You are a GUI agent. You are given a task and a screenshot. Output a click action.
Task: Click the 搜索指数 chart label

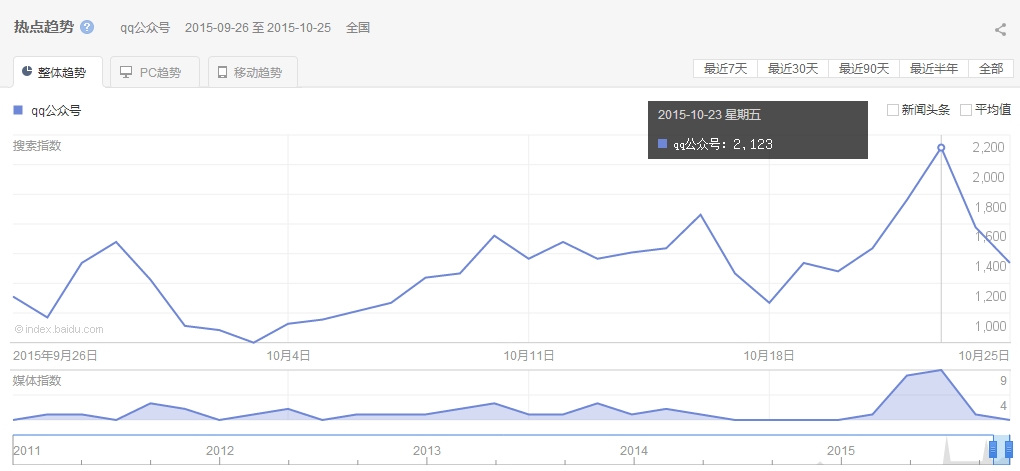pos(37,146)
